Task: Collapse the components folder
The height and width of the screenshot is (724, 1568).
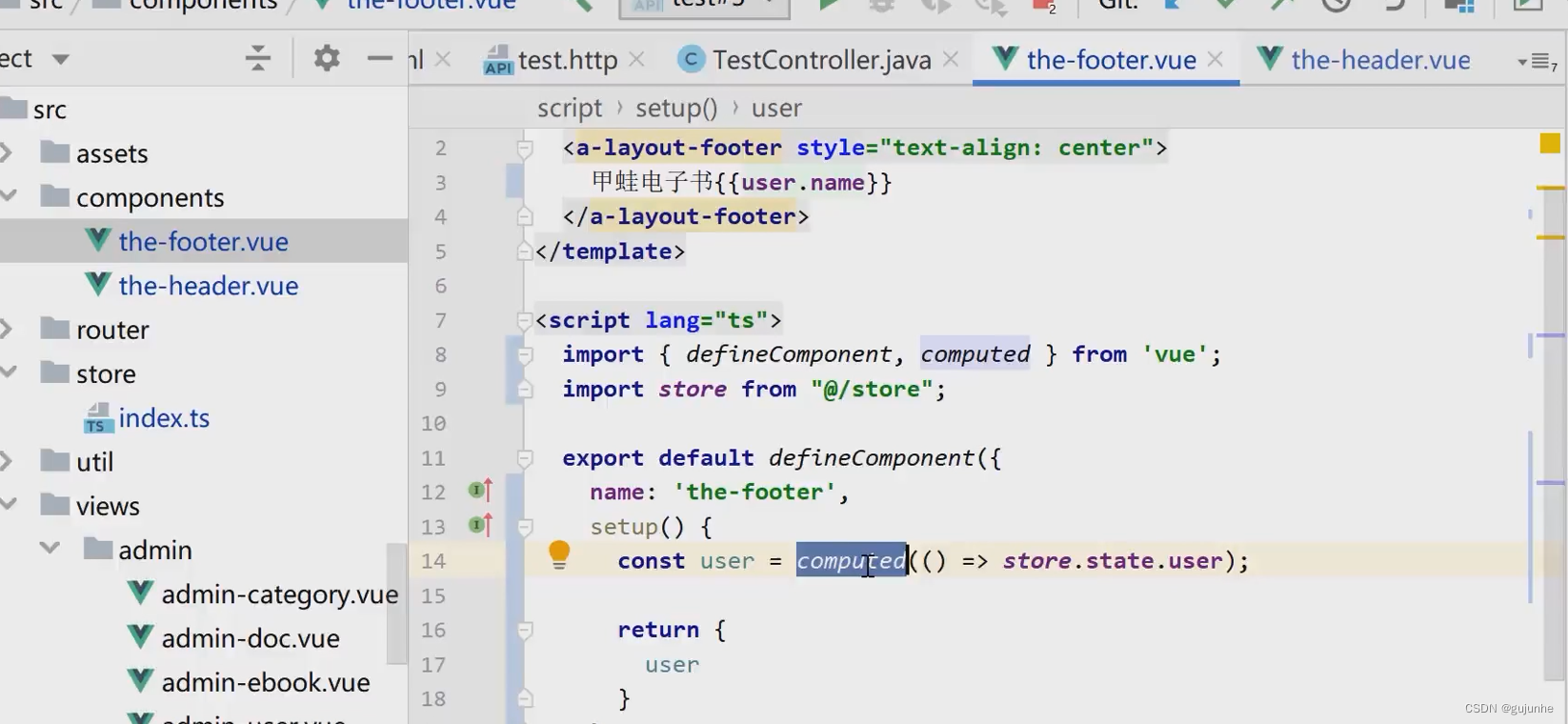Action: click(x=9, y=196)
